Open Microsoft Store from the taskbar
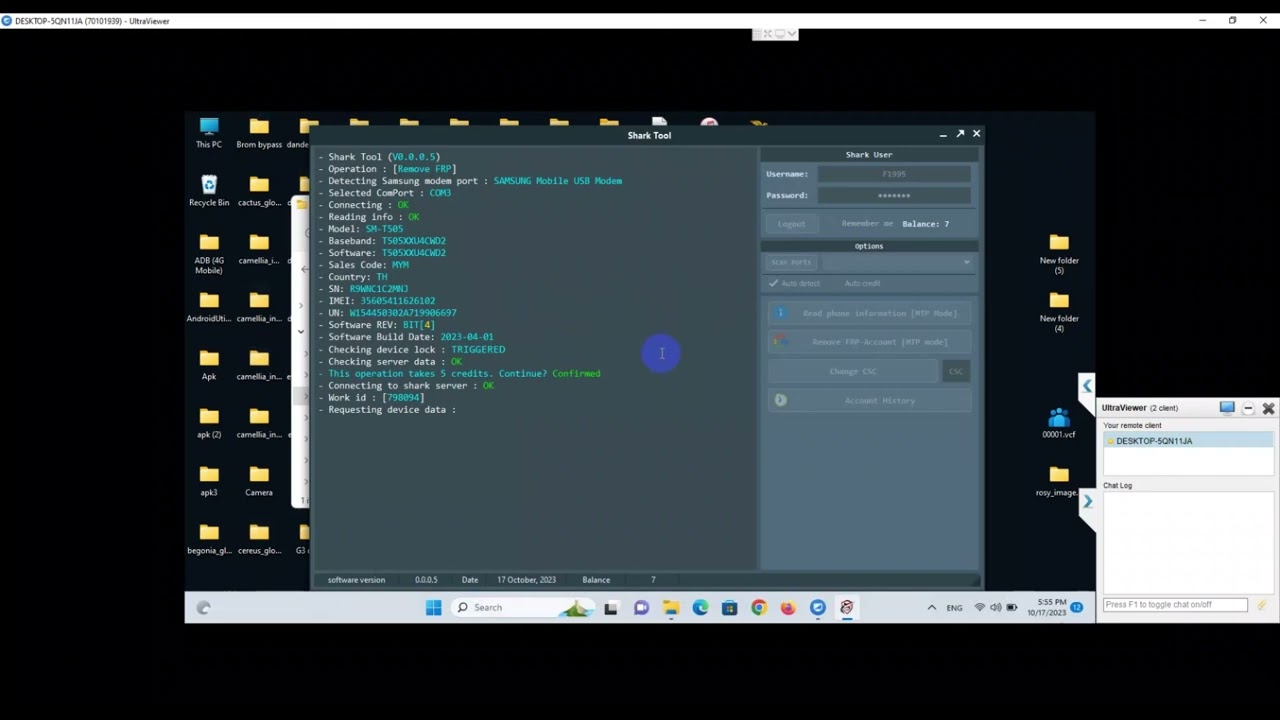Image resolution: width=1280 pixels, height=720 pixels. click(729, 607)
